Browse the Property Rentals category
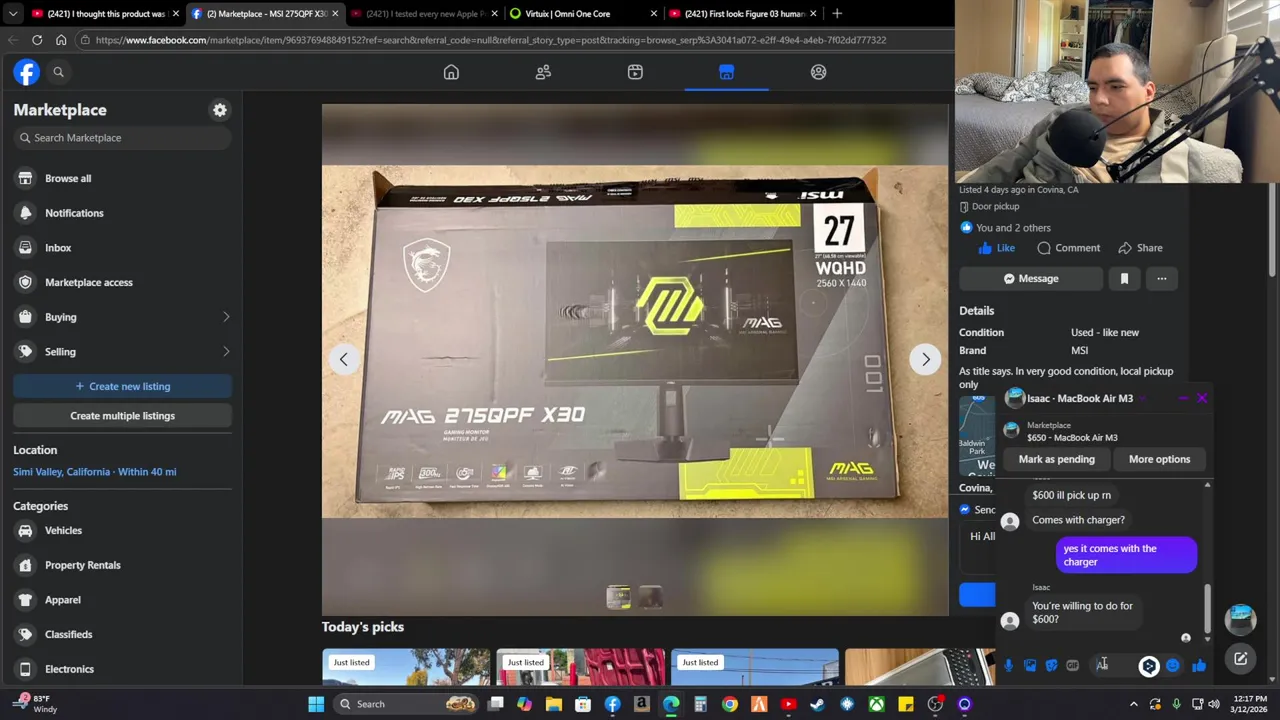The width and height of the screenshot is (1280, 720). pyautogui.click(x=122, y=565)
